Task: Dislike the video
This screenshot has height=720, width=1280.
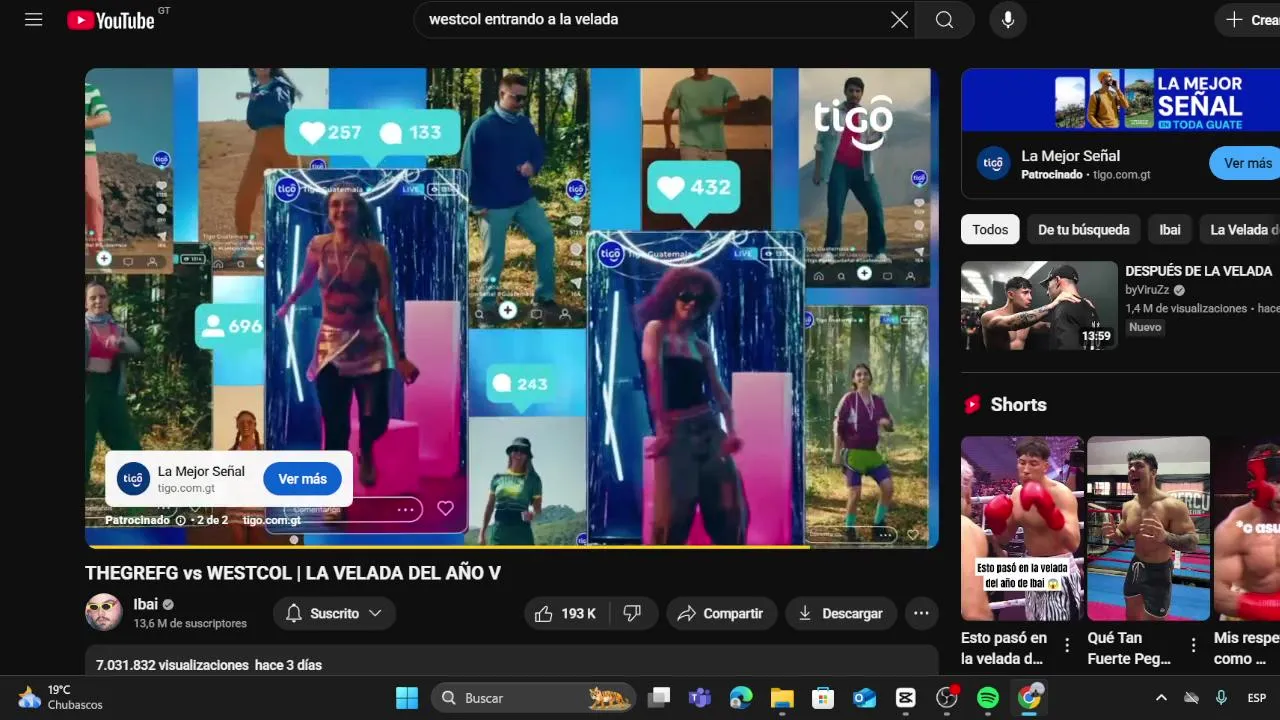Action: (x=632, y=613)
